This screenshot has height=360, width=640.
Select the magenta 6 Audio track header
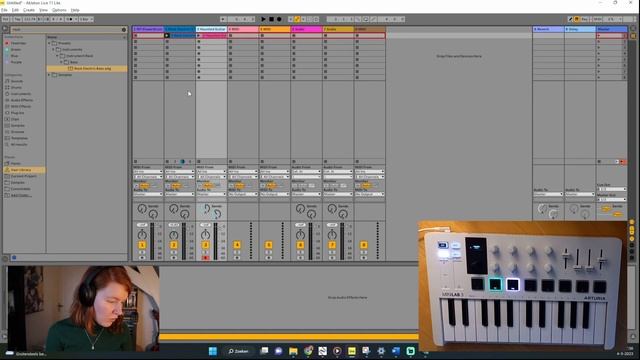point(307,29)
